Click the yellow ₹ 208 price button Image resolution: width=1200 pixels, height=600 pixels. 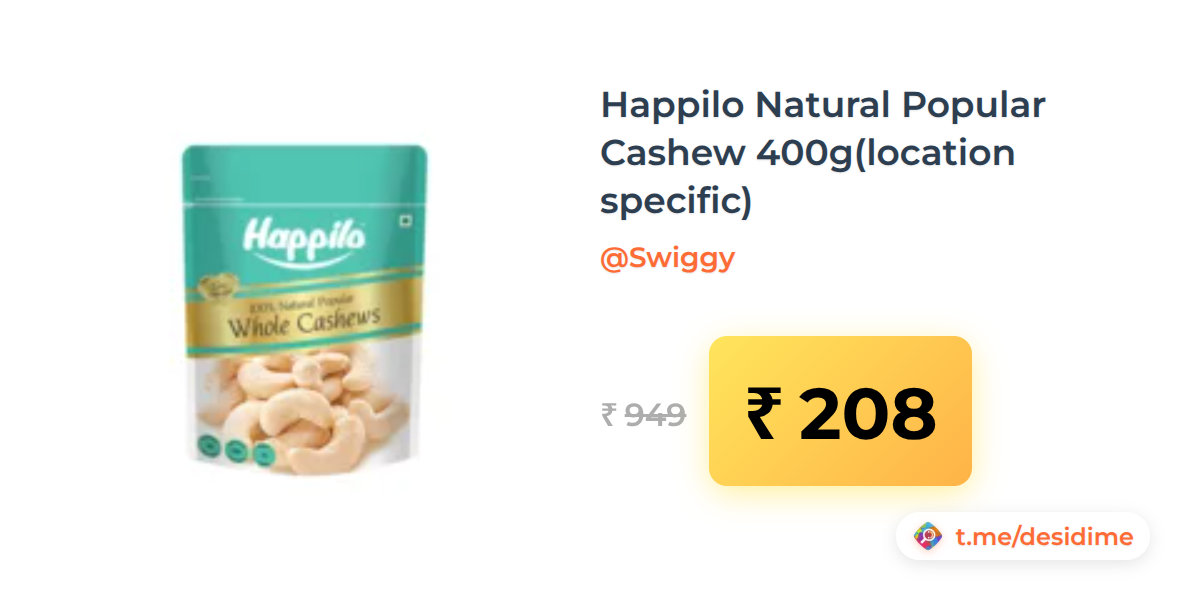[840, 411]
